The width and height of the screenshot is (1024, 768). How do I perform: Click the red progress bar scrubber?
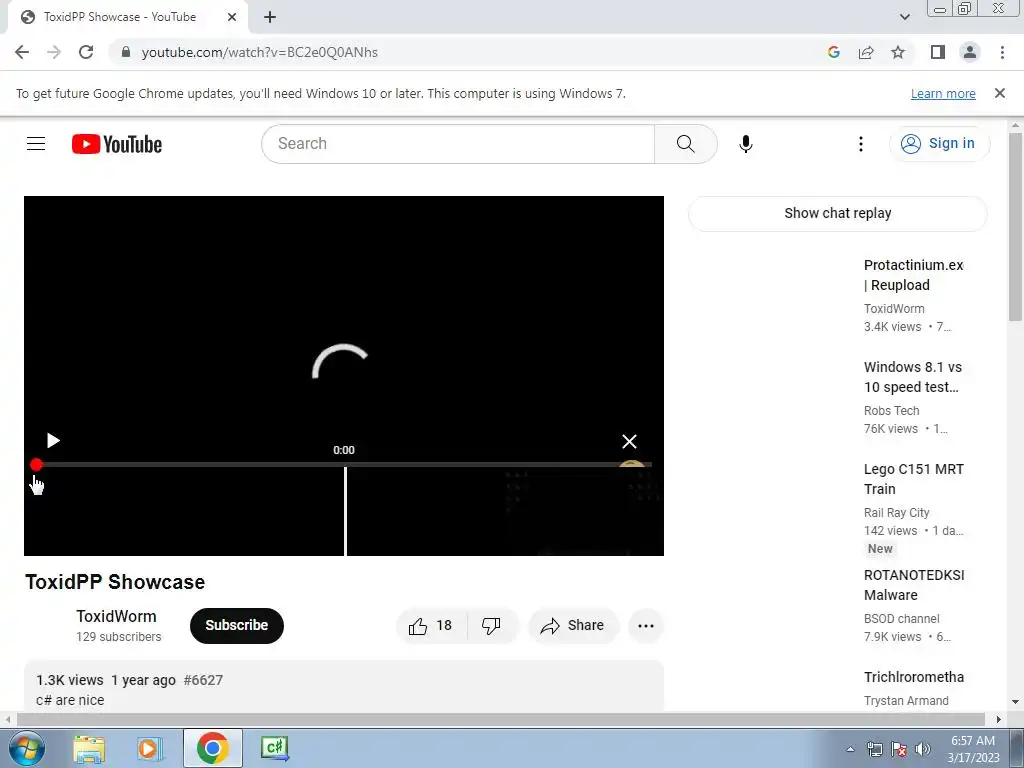(x=36, y=464)
